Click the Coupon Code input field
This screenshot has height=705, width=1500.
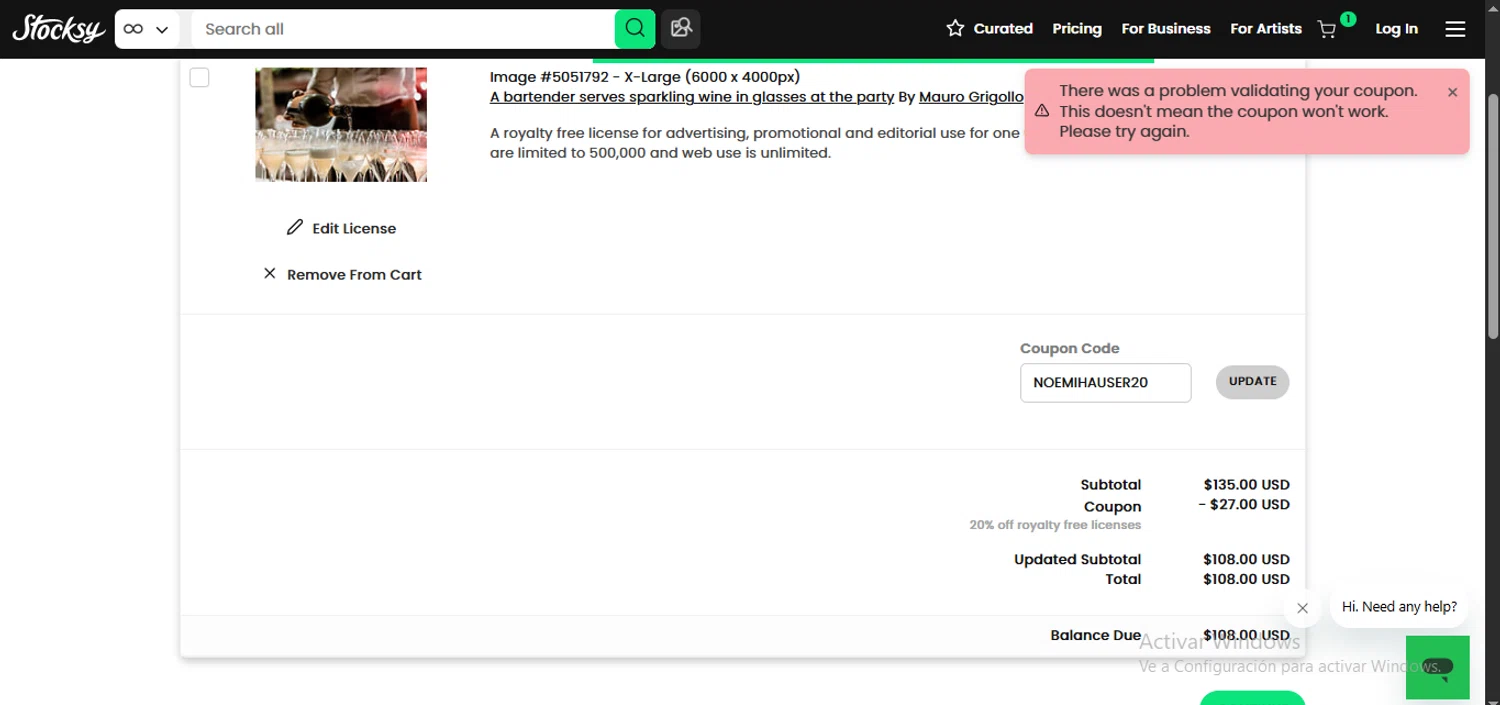click(1105, 382)
